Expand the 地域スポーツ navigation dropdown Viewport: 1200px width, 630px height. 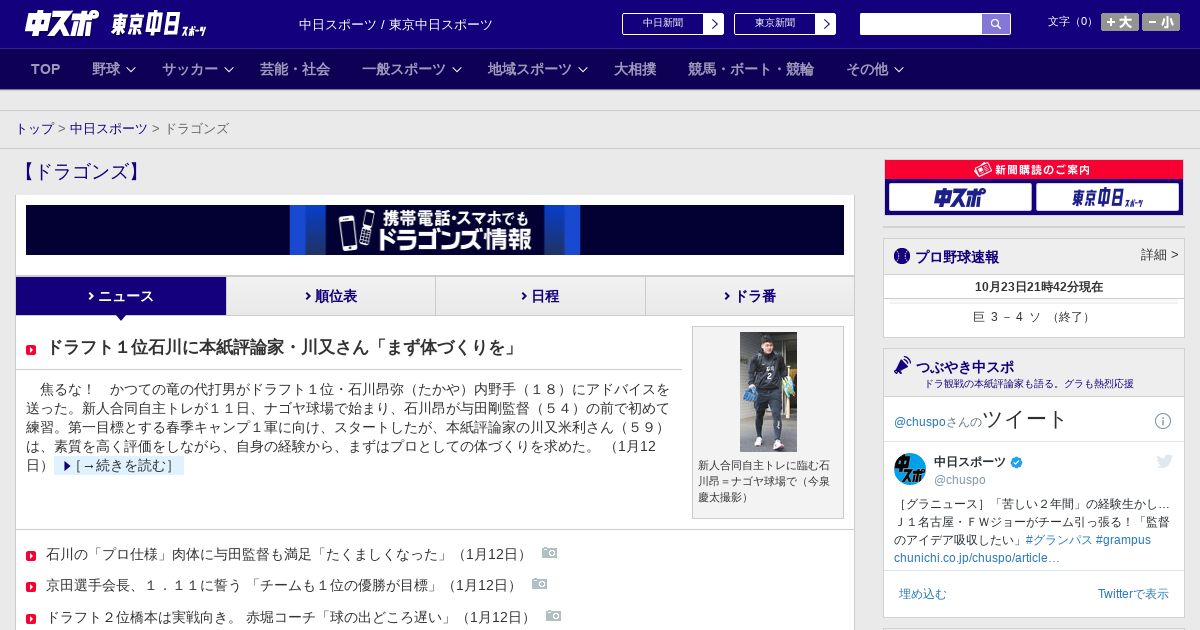tap(538, 69)
